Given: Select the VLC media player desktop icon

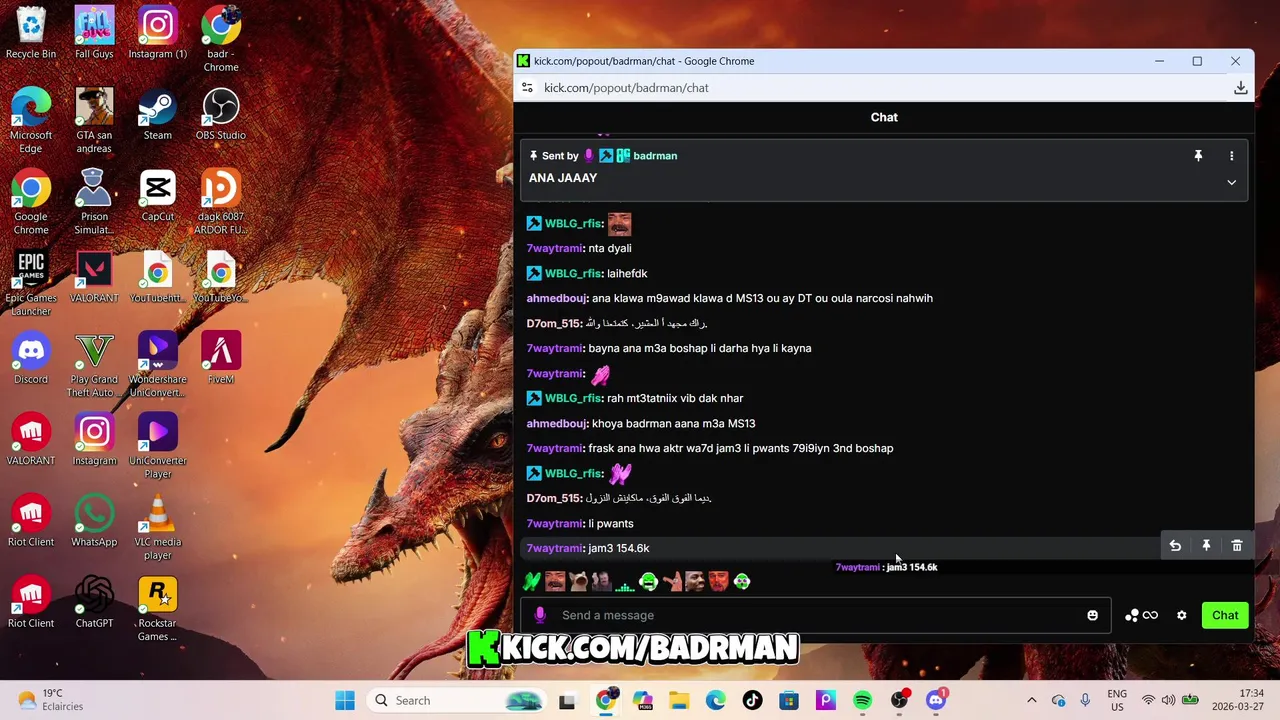Looking at the screenshot, I should point(157,527).
